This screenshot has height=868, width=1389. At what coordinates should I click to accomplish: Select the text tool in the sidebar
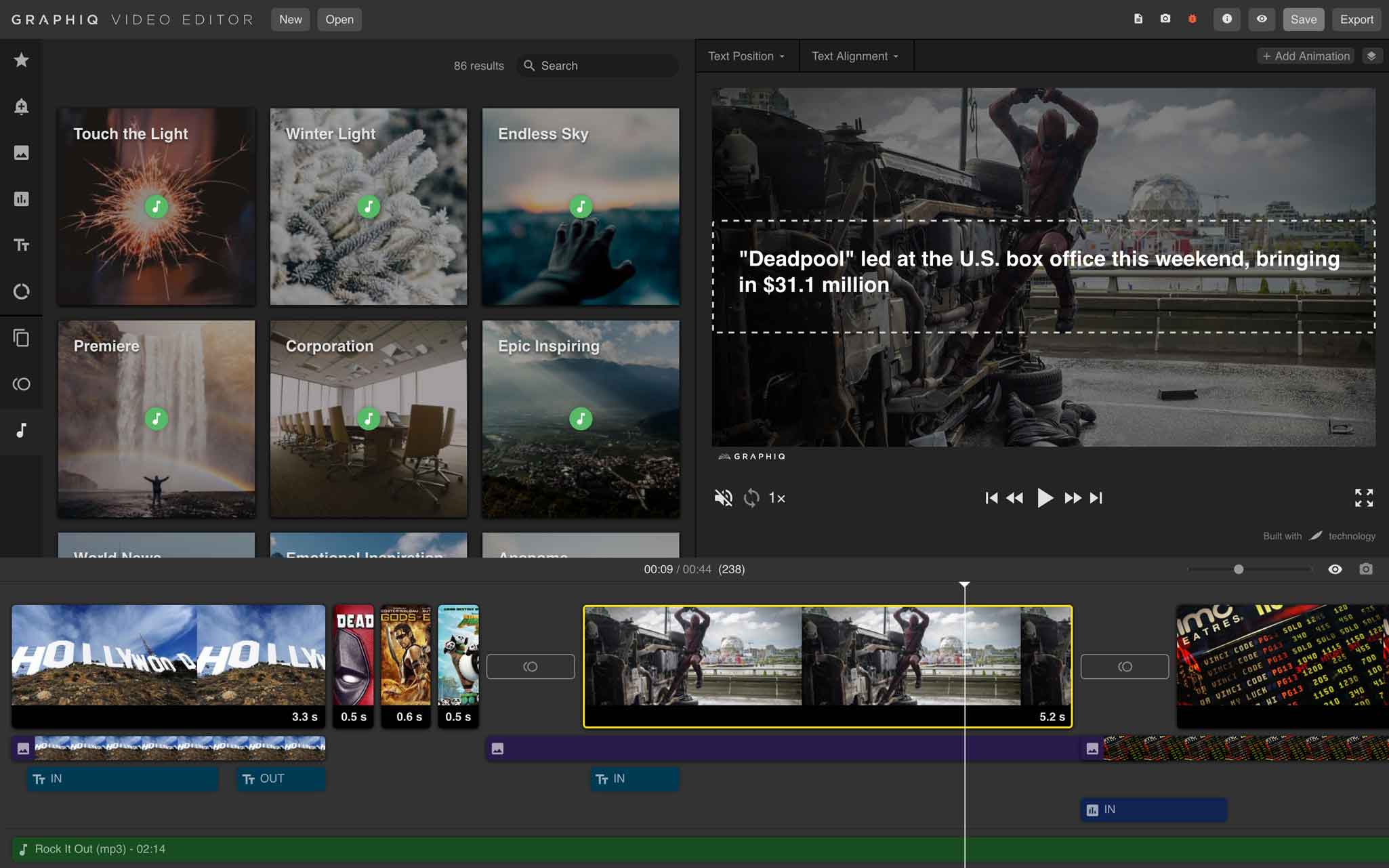click(x=22, y=245)
